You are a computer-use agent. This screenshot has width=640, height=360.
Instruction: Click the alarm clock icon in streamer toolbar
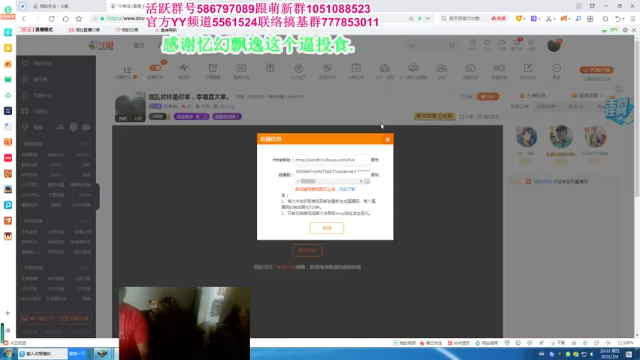[x=213, y=68]
